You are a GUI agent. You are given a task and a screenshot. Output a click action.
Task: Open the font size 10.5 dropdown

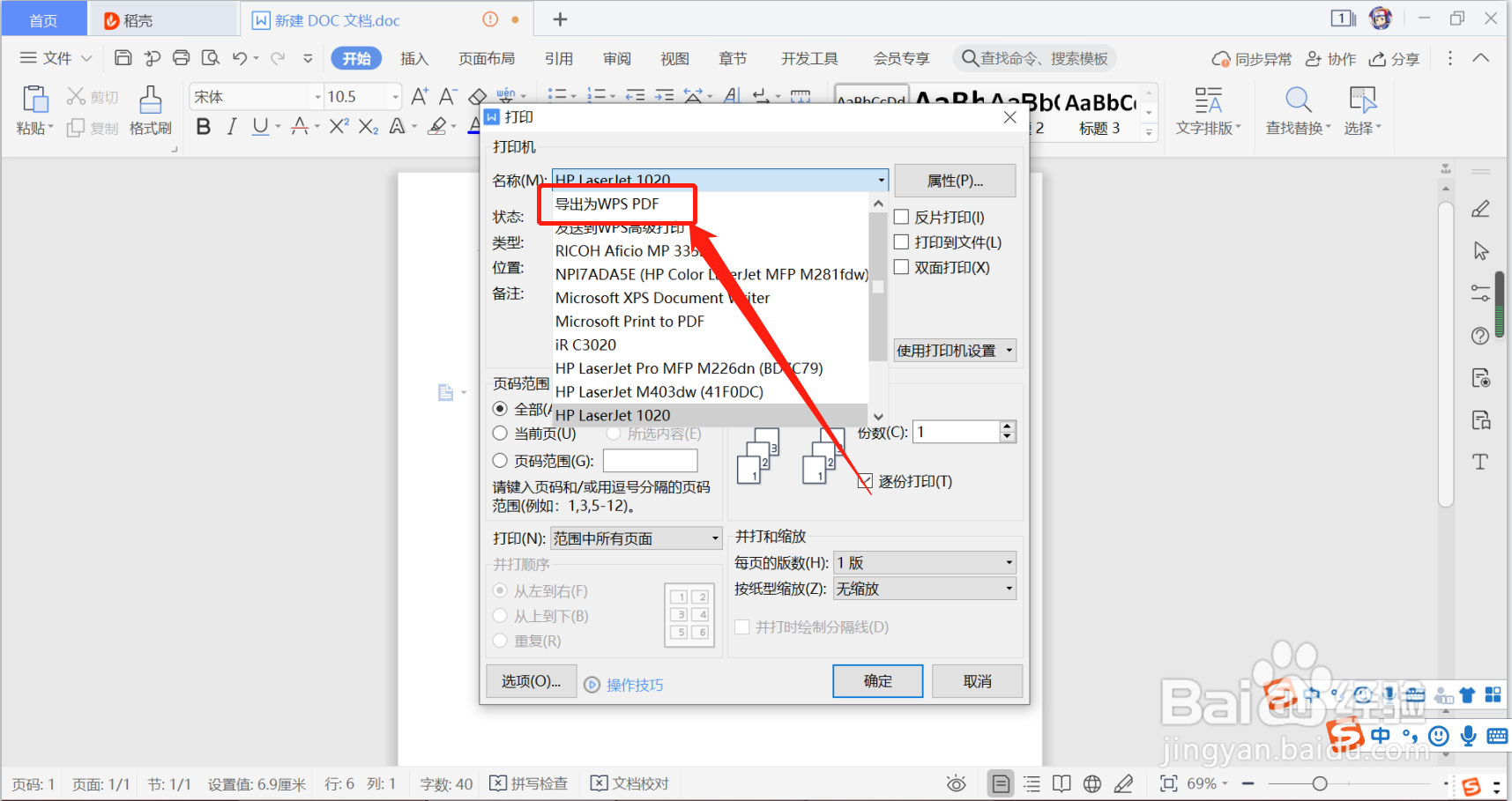(x=395, y=97)
